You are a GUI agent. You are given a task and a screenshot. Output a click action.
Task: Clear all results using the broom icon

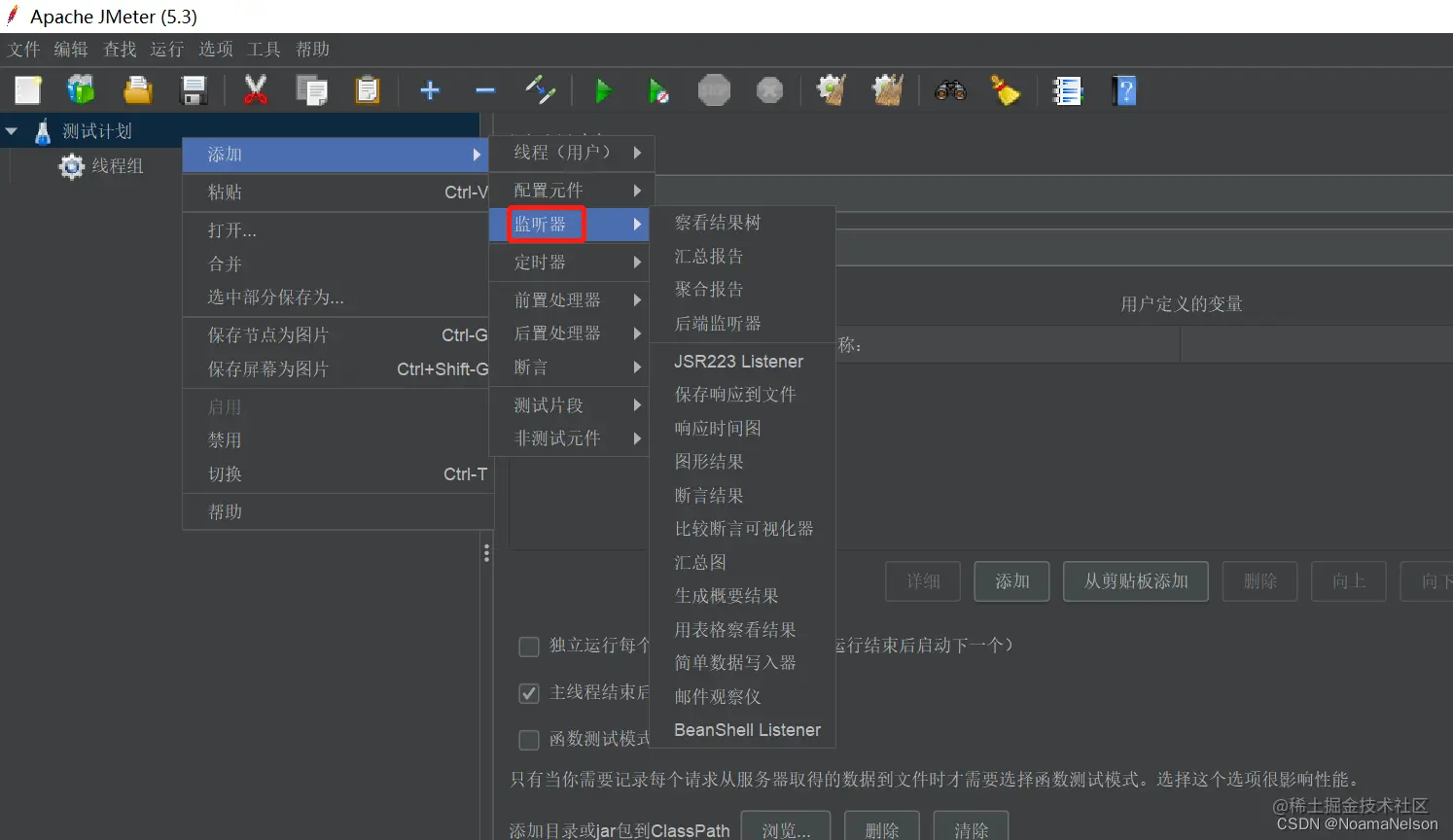(1006, 89)
